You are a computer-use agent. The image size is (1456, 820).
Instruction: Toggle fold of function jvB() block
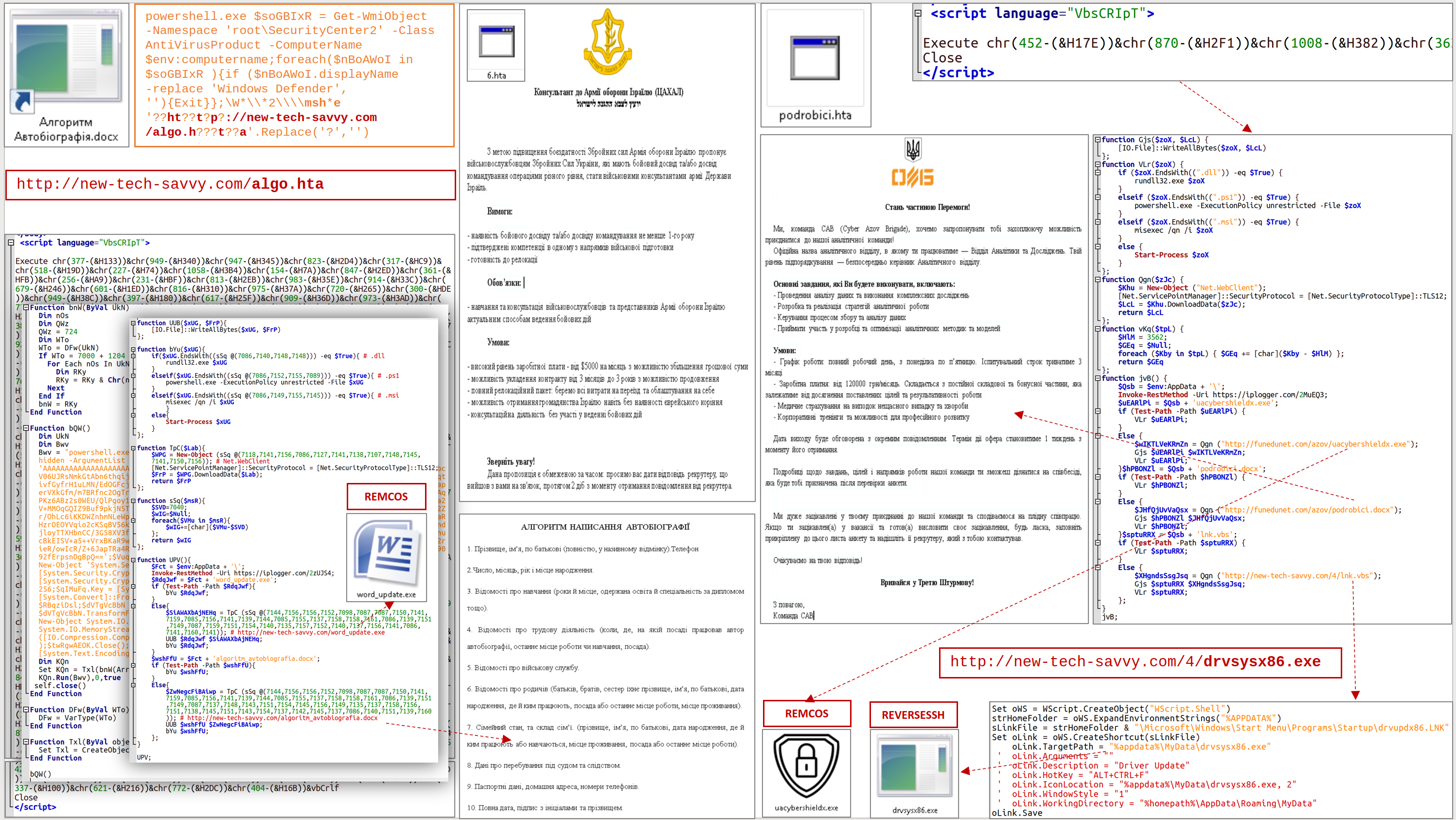click(x=1098, y=378)
